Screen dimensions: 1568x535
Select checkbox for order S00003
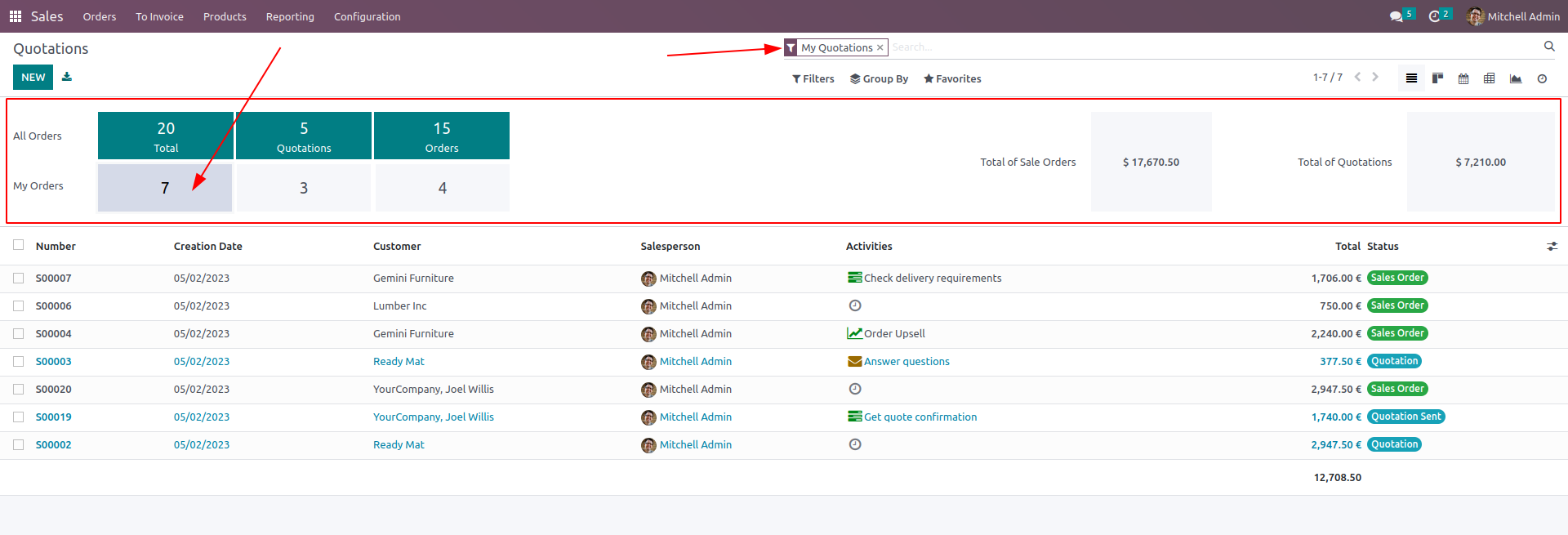click(x=18, y=361)
